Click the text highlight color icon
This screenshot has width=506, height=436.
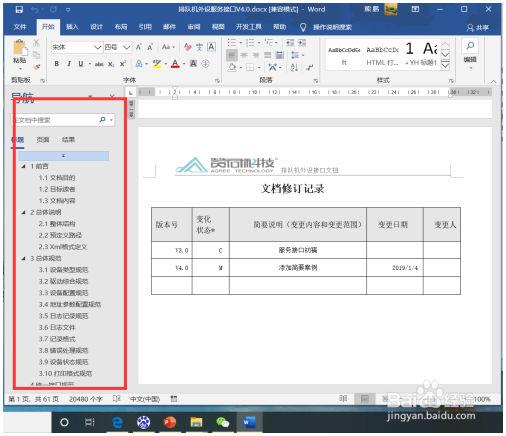(x=156, y=64)
